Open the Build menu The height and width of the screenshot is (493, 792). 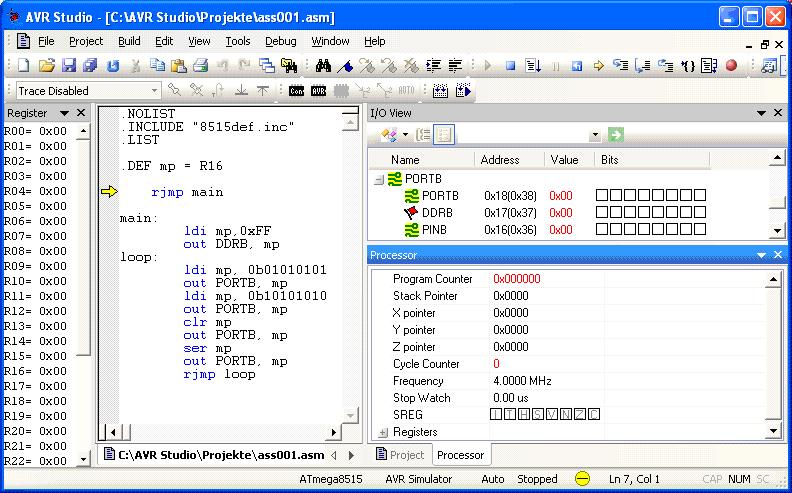tap(129, 41)
